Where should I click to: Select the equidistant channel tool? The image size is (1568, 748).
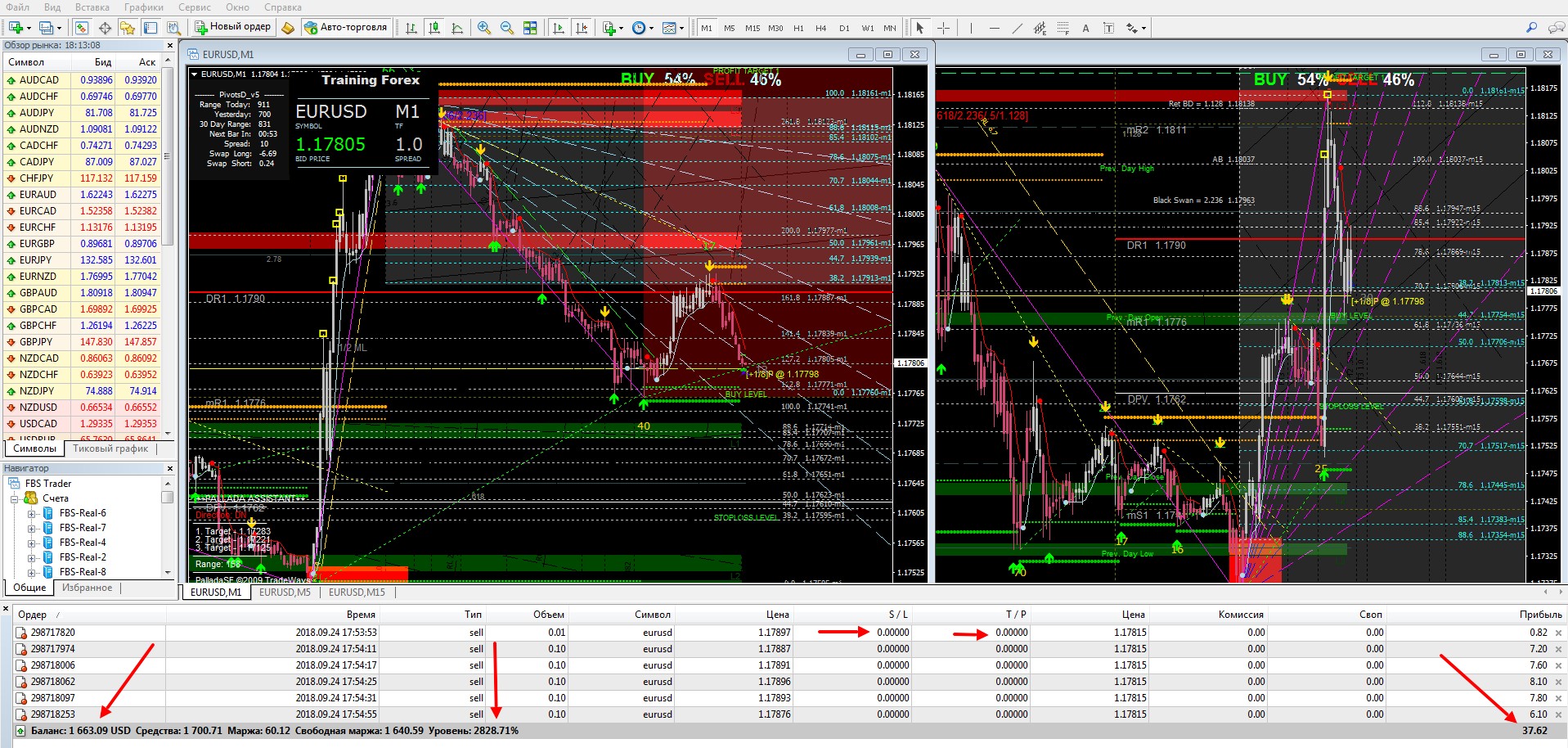pyautogui.click(x=1040, y=28)
